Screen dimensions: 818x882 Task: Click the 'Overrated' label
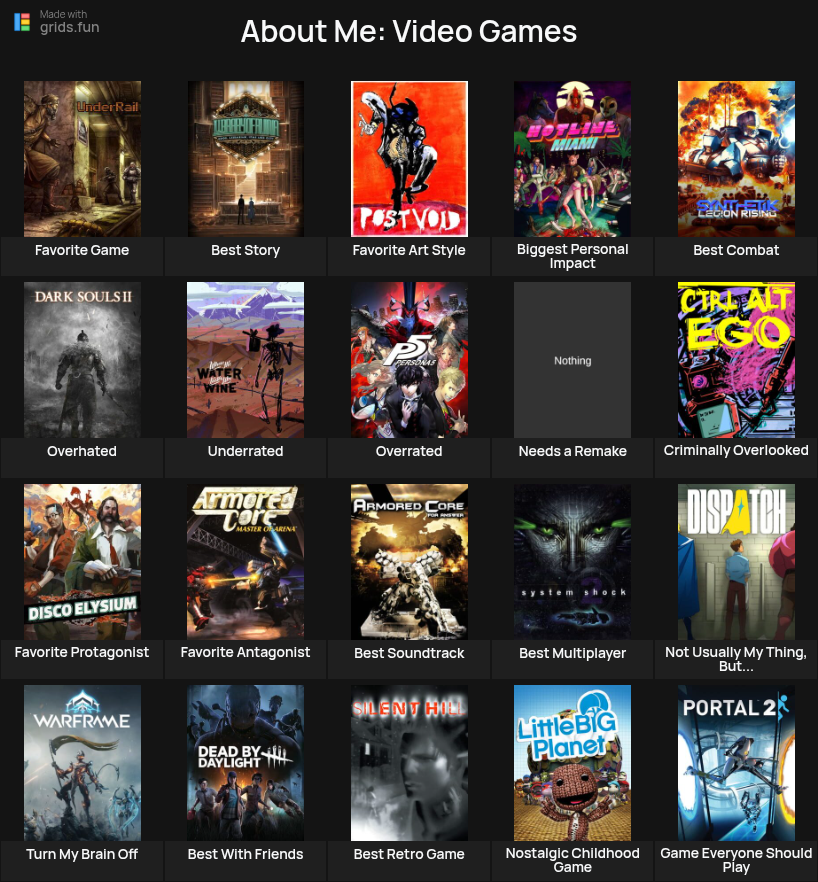tap(409, 451)
